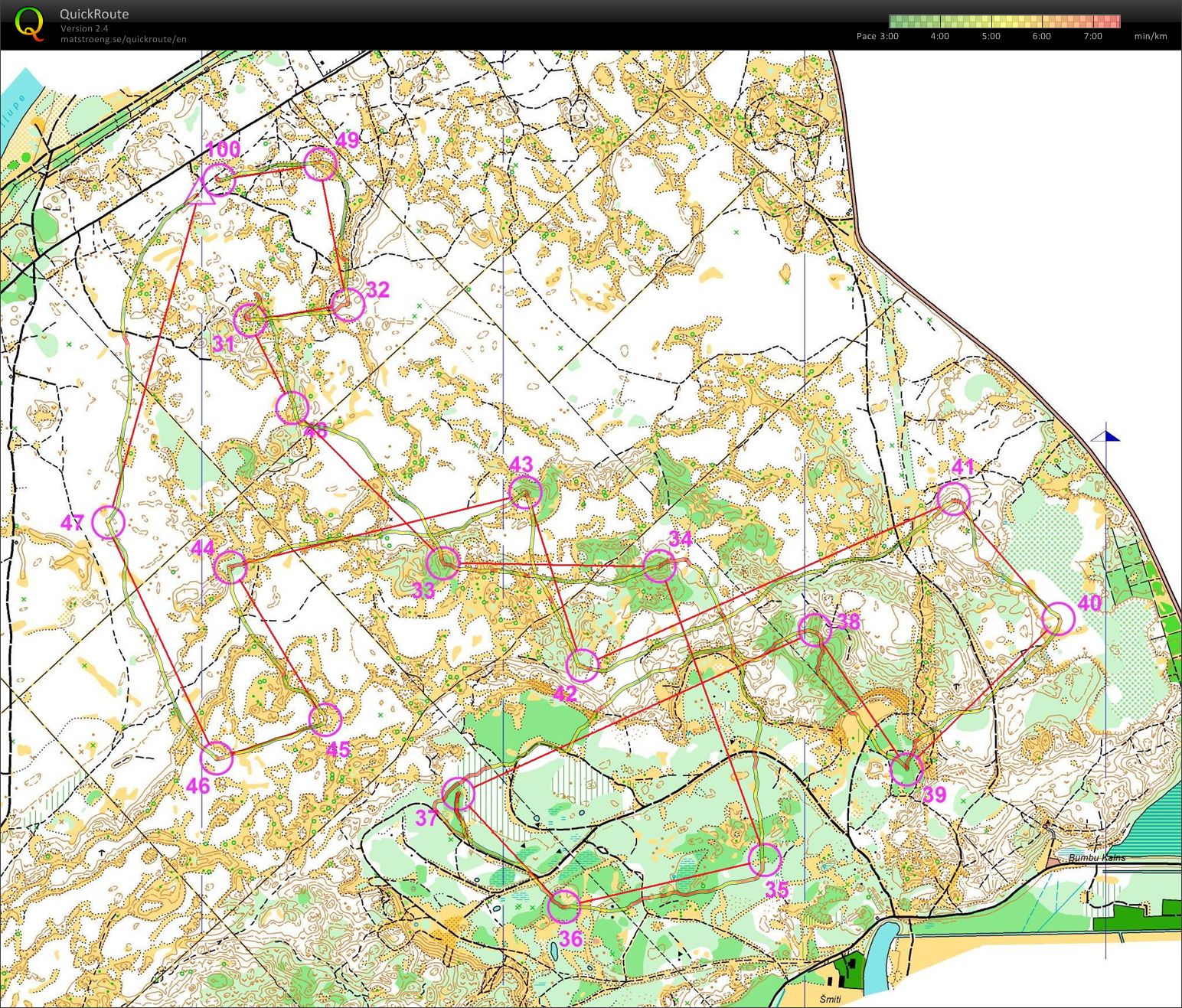Open the matstroeng.se/quickroute/en link
1182x1008 pixels.
(x=123, y=40)
